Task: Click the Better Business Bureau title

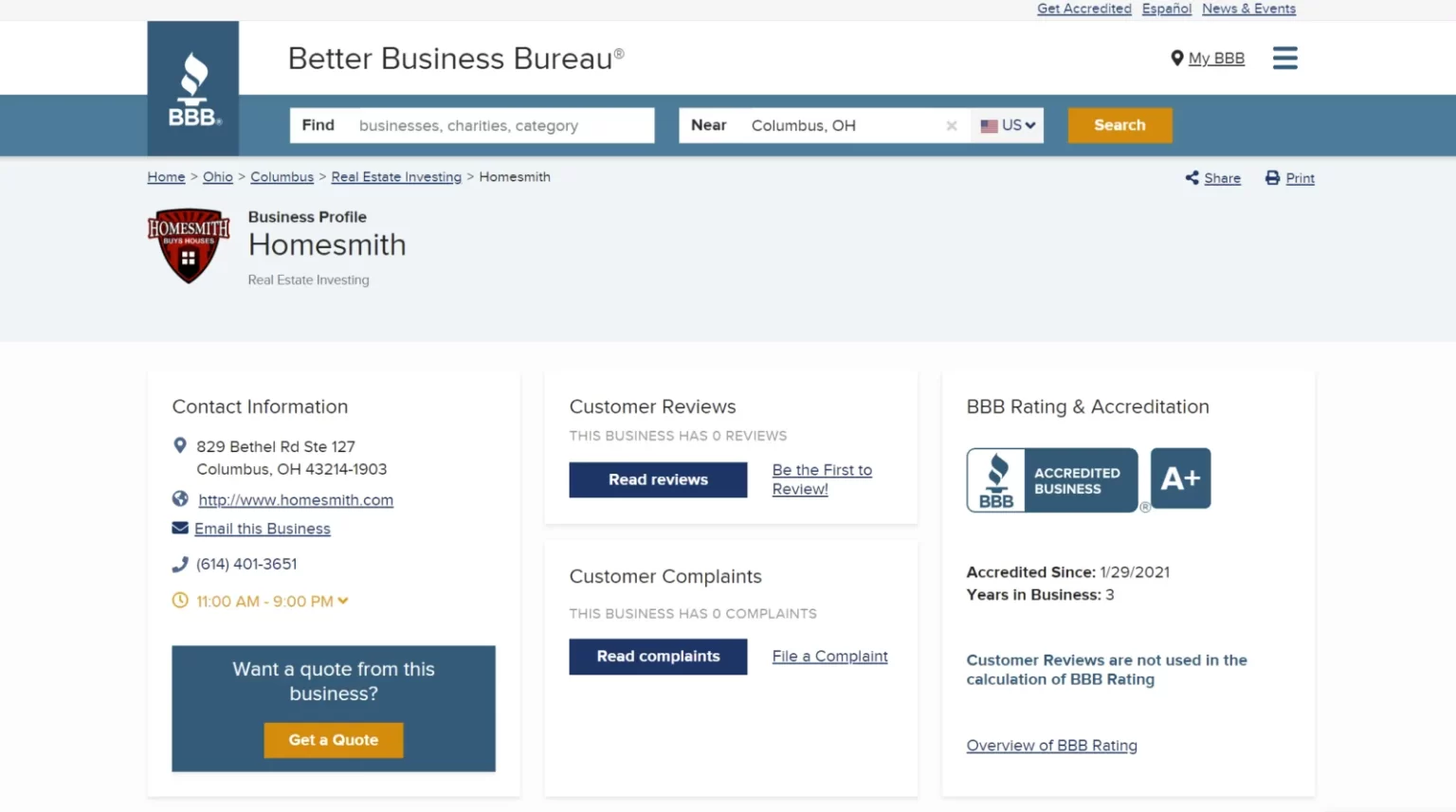Action: click(456, 59)
